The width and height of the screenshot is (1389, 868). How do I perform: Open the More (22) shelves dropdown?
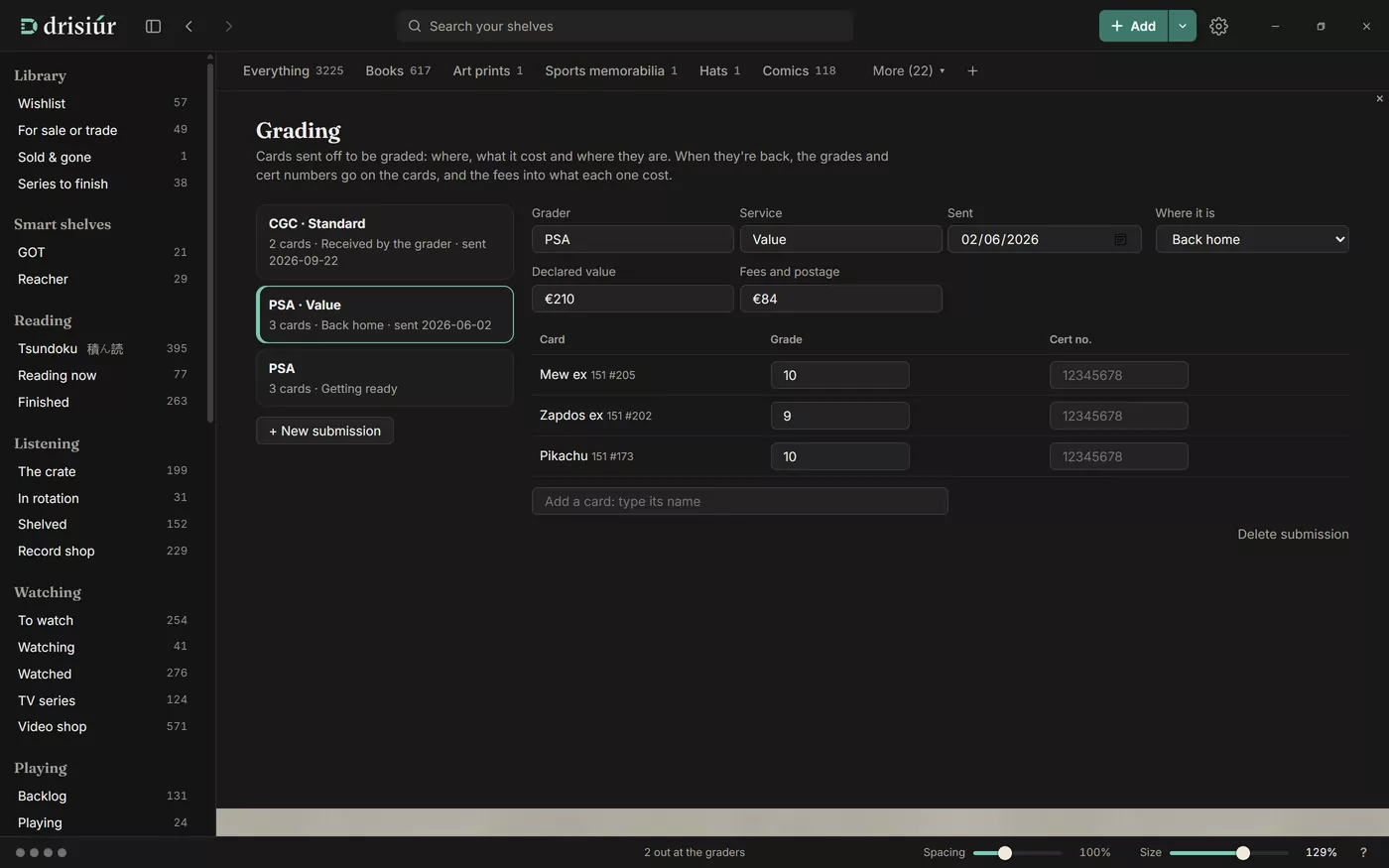(908, 70)
